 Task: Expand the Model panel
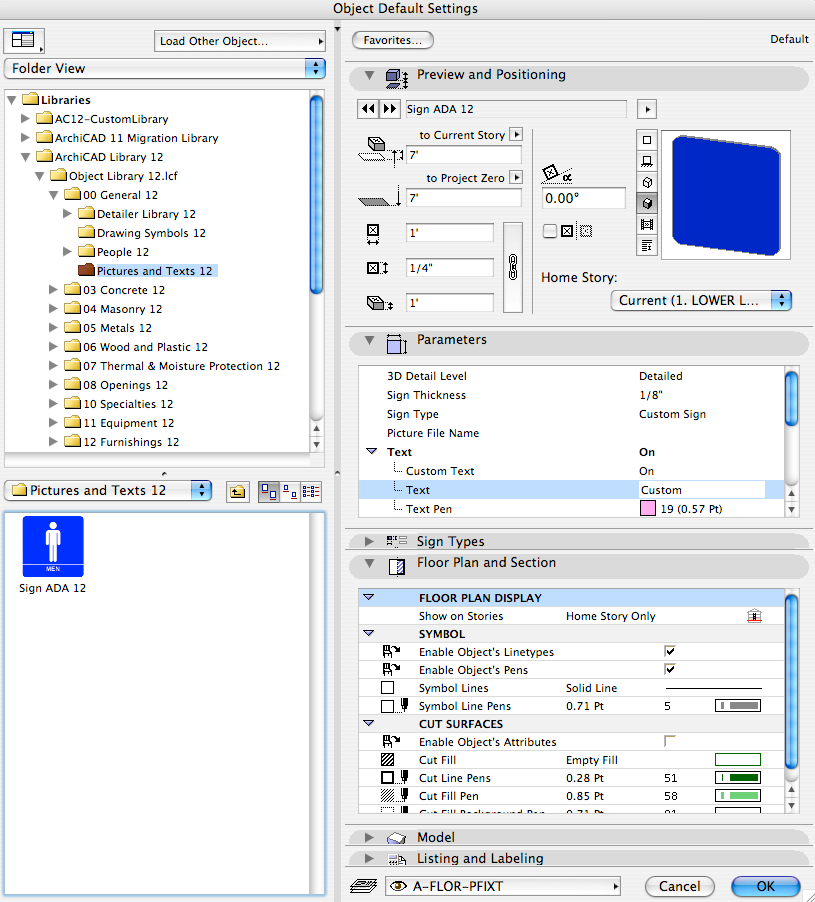click(369, 837)
